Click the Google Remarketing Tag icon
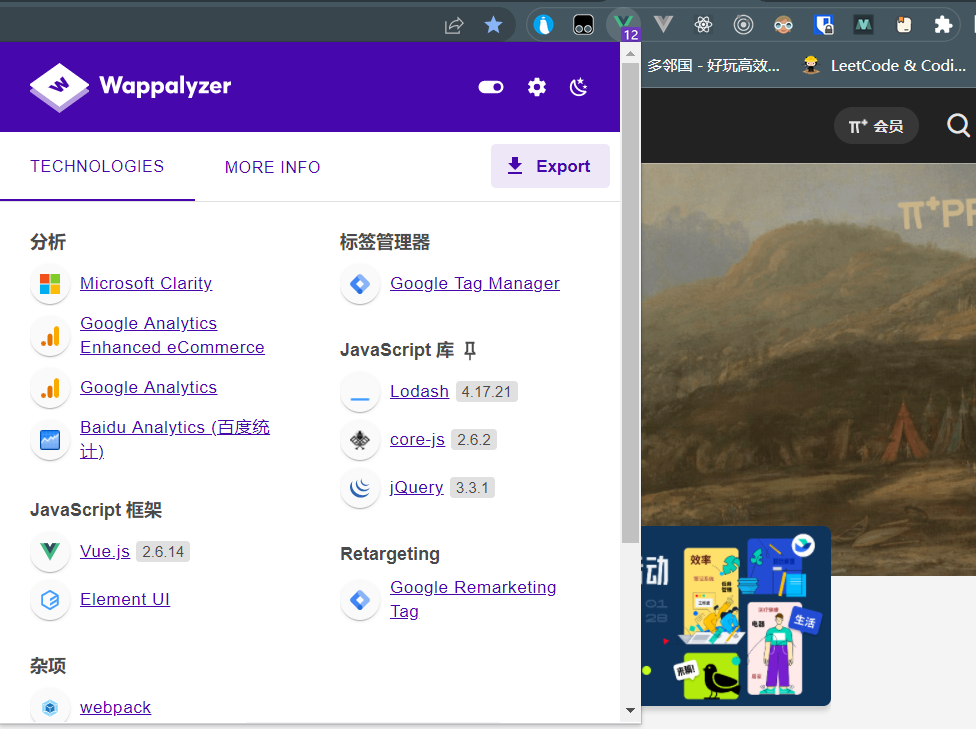The height and width of the screenshot is (729, 976). [x=360, y=600]
